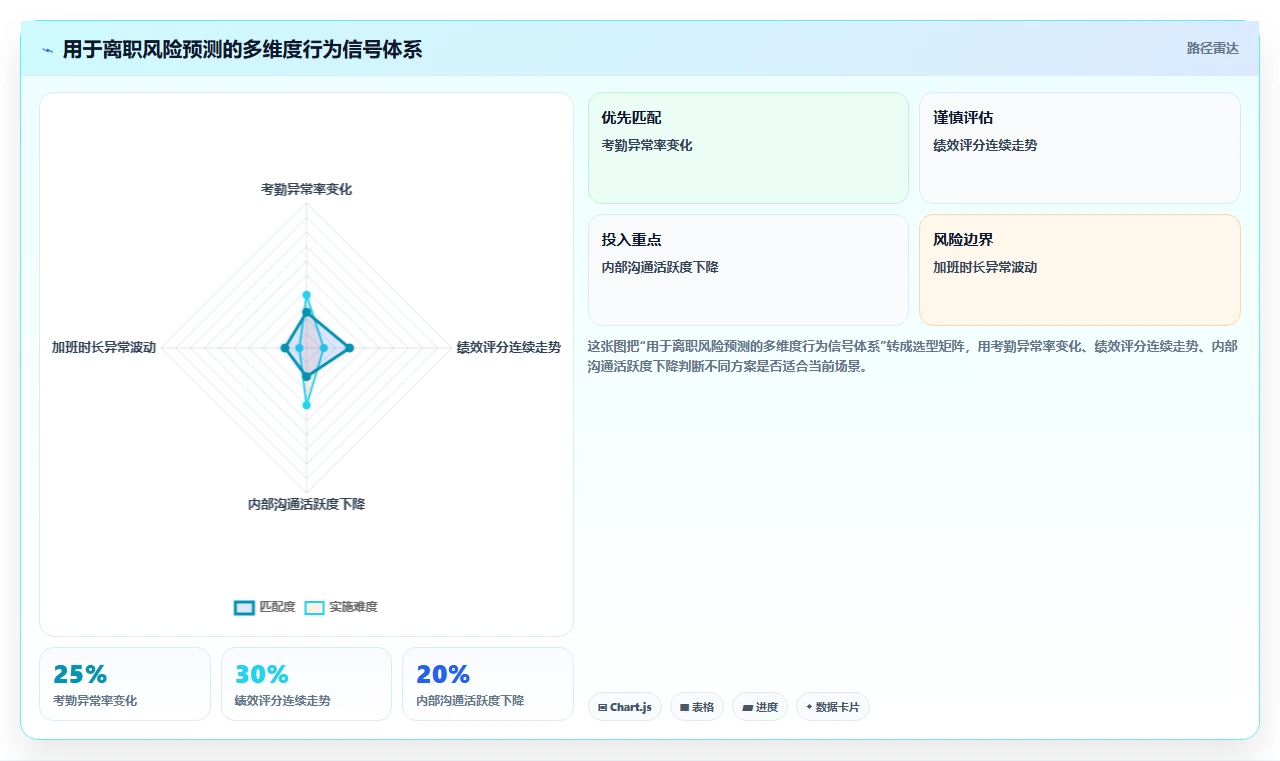
Task: Click 绩效评分连续走势 text in the 谨慎评估 card
Action: point(985,146)
